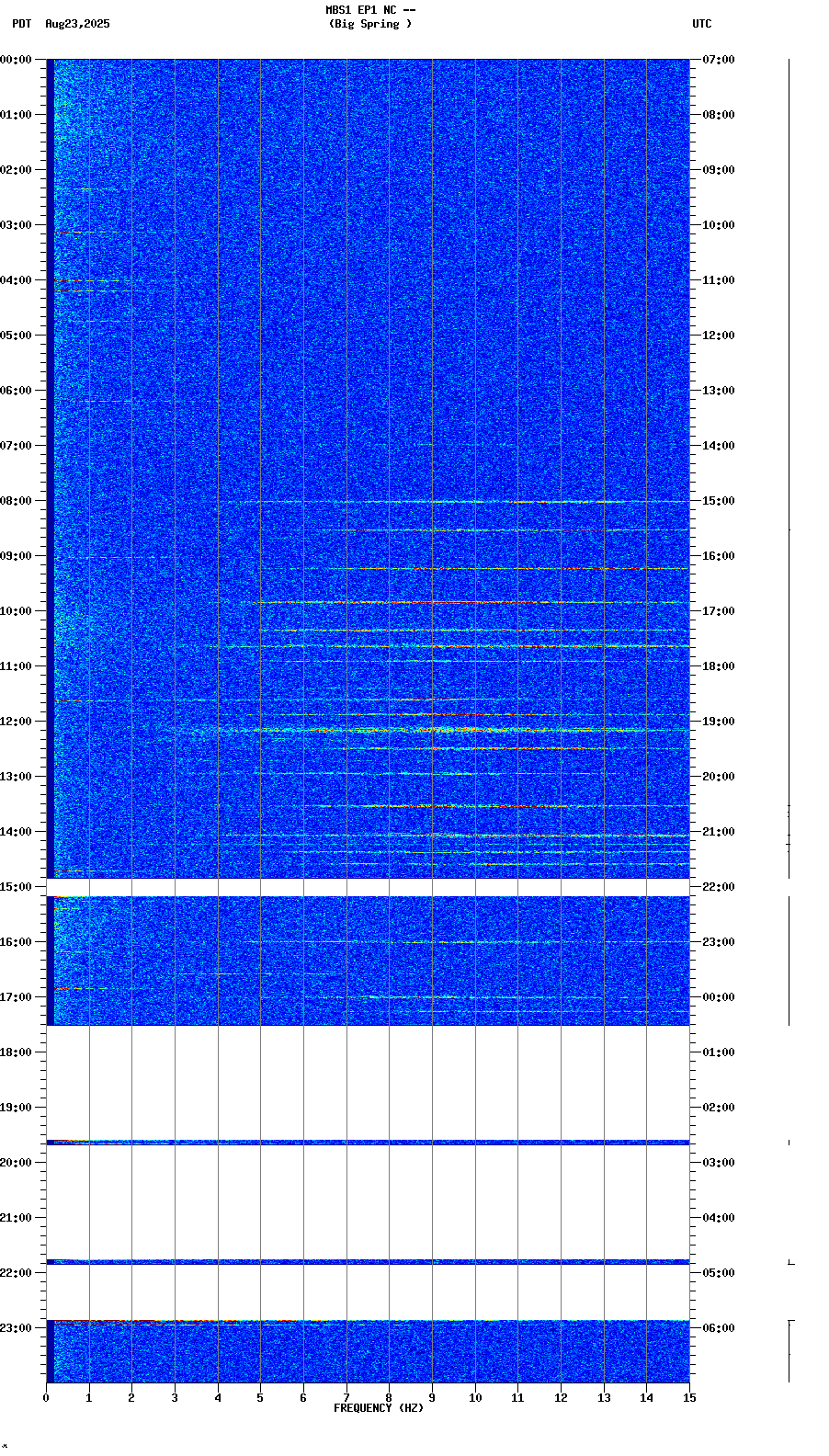Click the frequency axis tick '5'
This screenshot has width=829, height=1456.
click(x=260, y=1398)
